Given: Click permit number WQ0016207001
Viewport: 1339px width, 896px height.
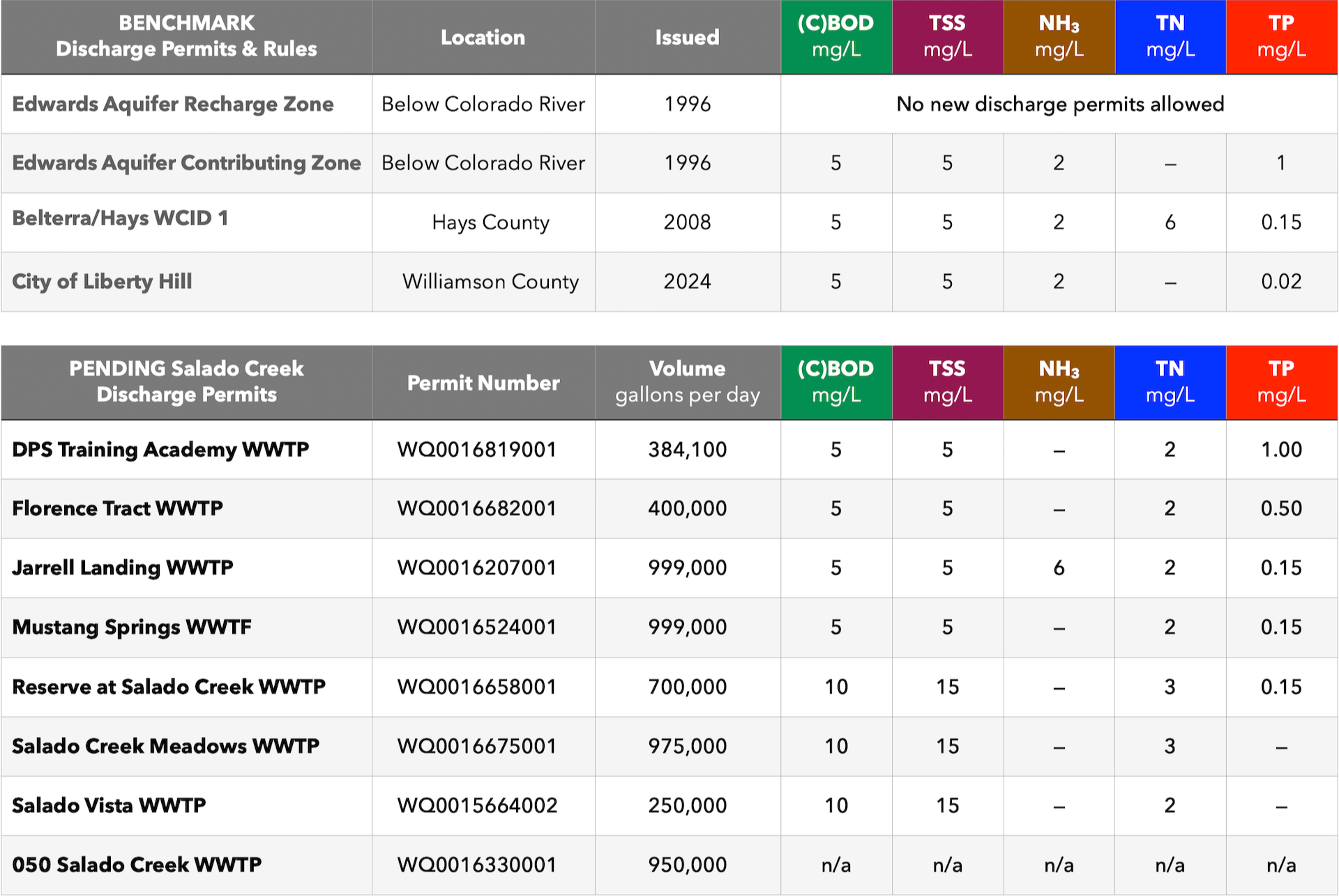Looking at the screenshot, I should [x=477, y=568].
